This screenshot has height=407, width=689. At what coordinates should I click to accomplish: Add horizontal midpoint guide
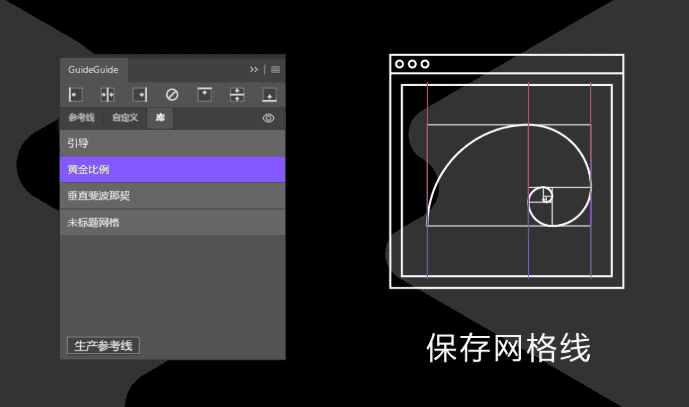237,94
